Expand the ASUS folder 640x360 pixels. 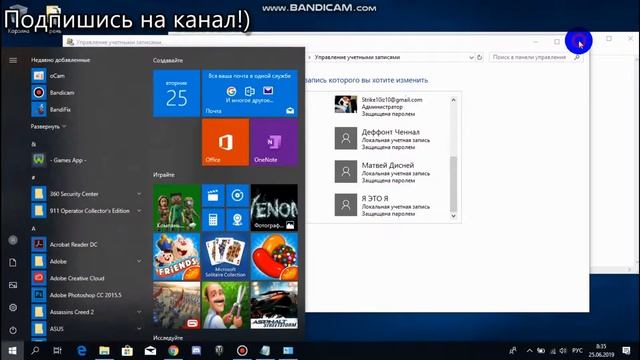(x=86, y=329)
